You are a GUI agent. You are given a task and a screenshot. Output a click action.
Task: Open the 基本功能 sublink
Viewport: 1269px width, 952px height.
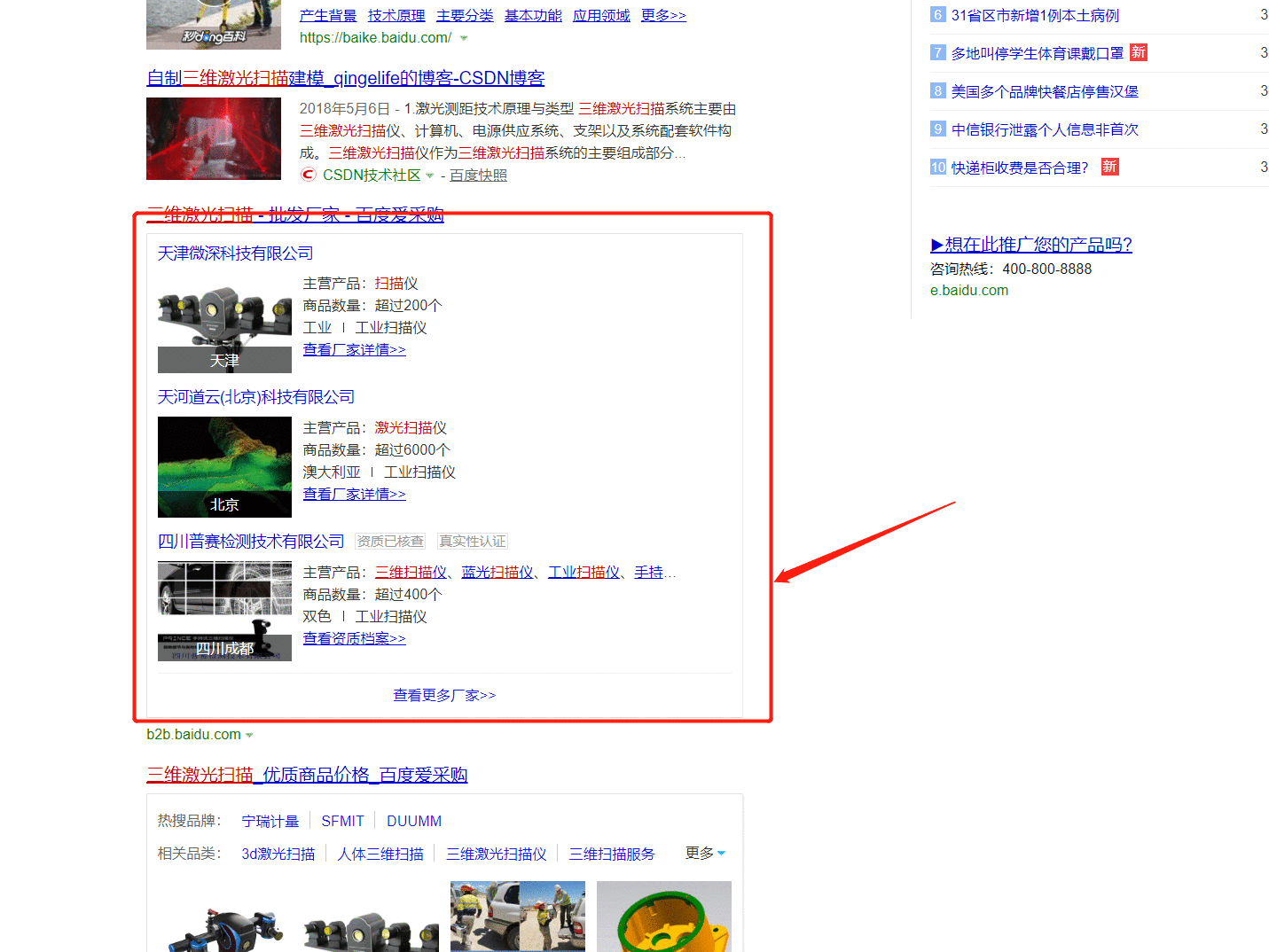pyautogui.click(x=533, y=15)
